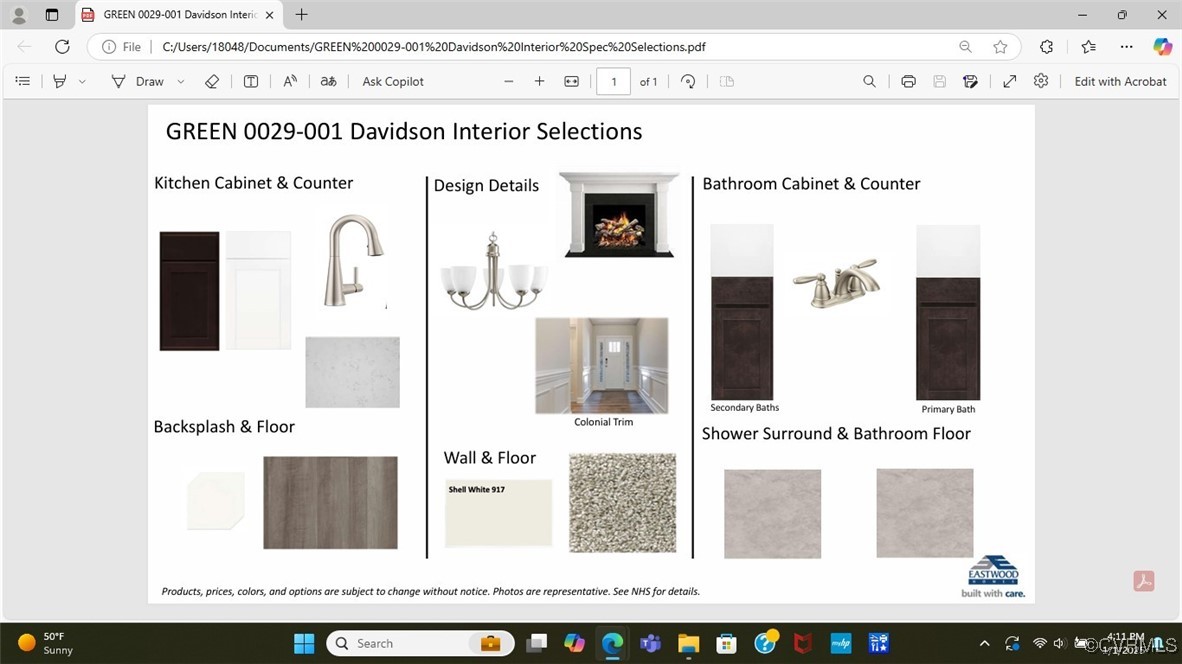Rotate the PDF page
The height and width of the screenshot is (664, 1182).
point(688,81)
